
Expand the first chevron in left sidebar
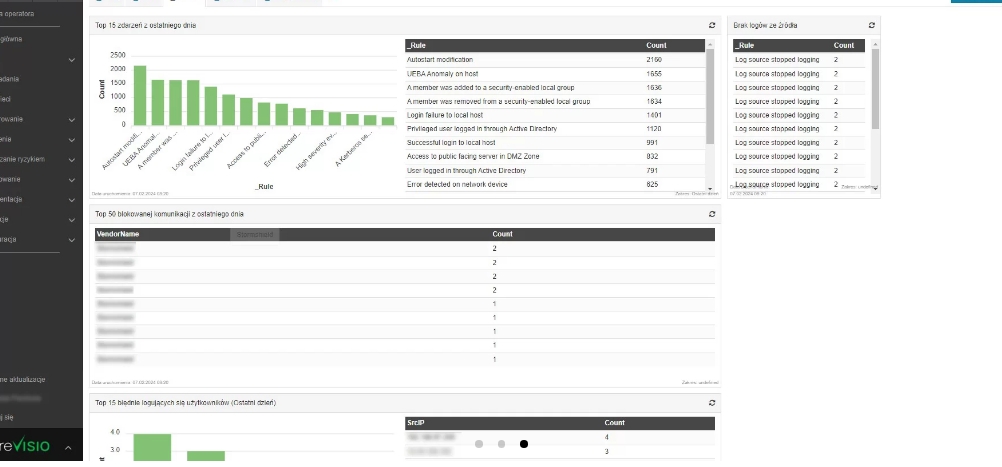tap(71, 61)
